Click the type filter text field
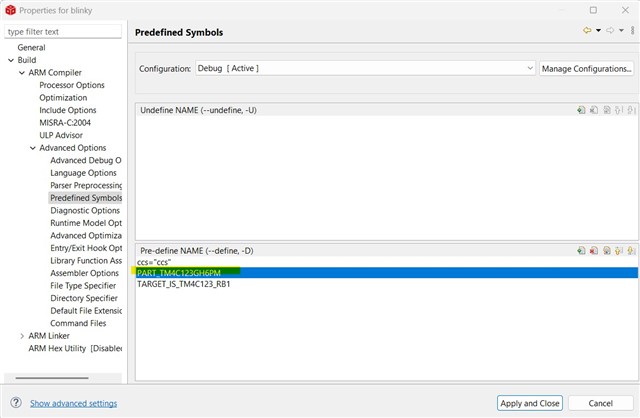The image size is (640, 418). click(62, 32)
